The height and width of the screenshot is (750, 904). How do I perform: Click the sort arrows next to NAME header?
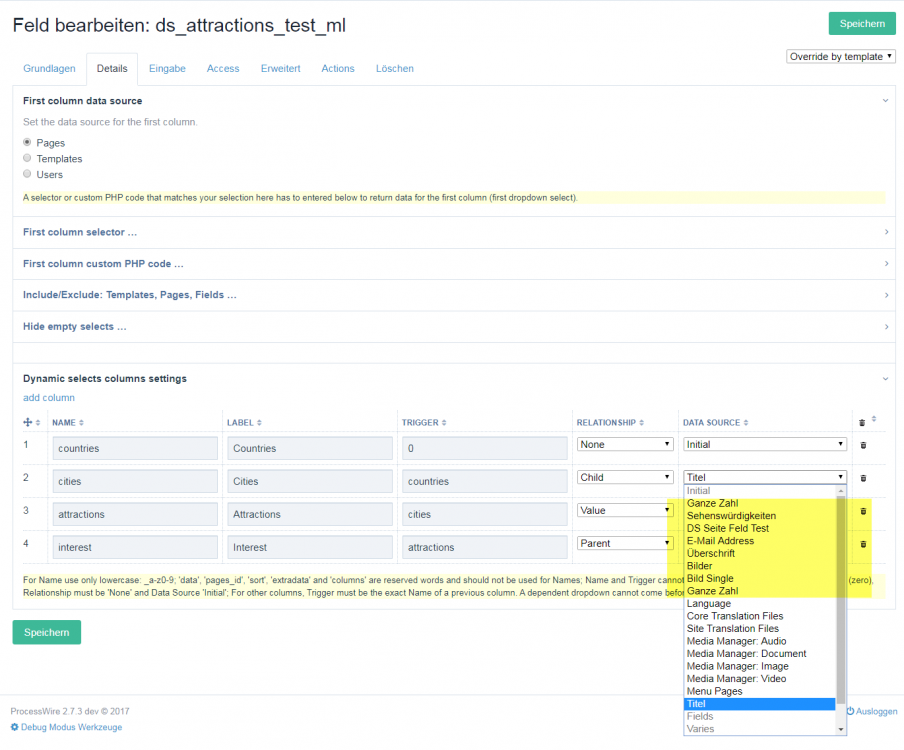coord(82,422)
